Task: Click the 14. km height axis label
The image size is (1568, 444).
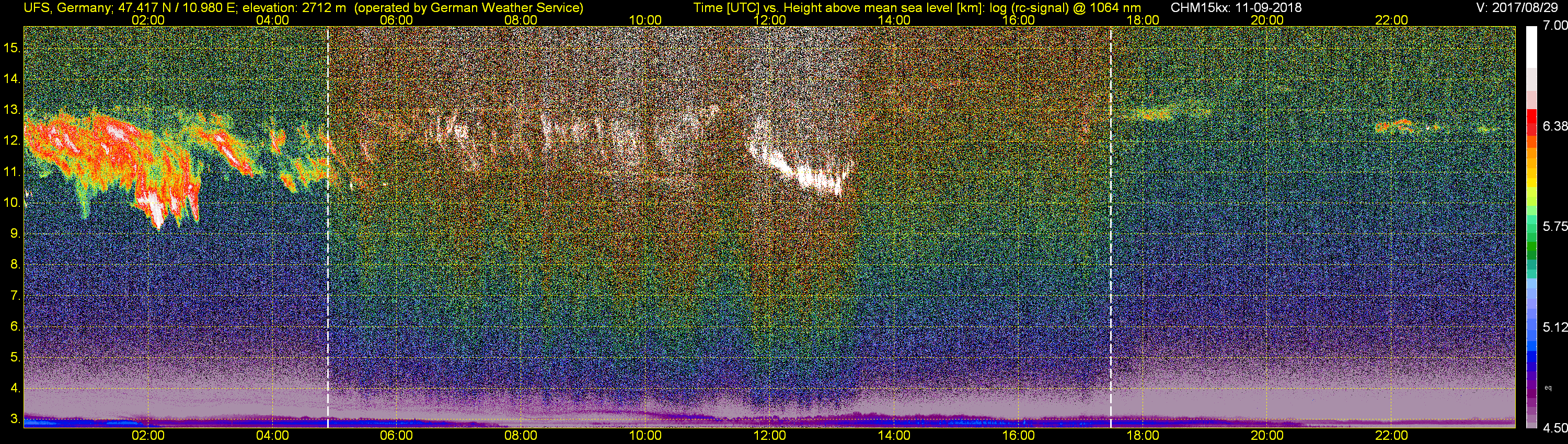Action: coord(12,79)
